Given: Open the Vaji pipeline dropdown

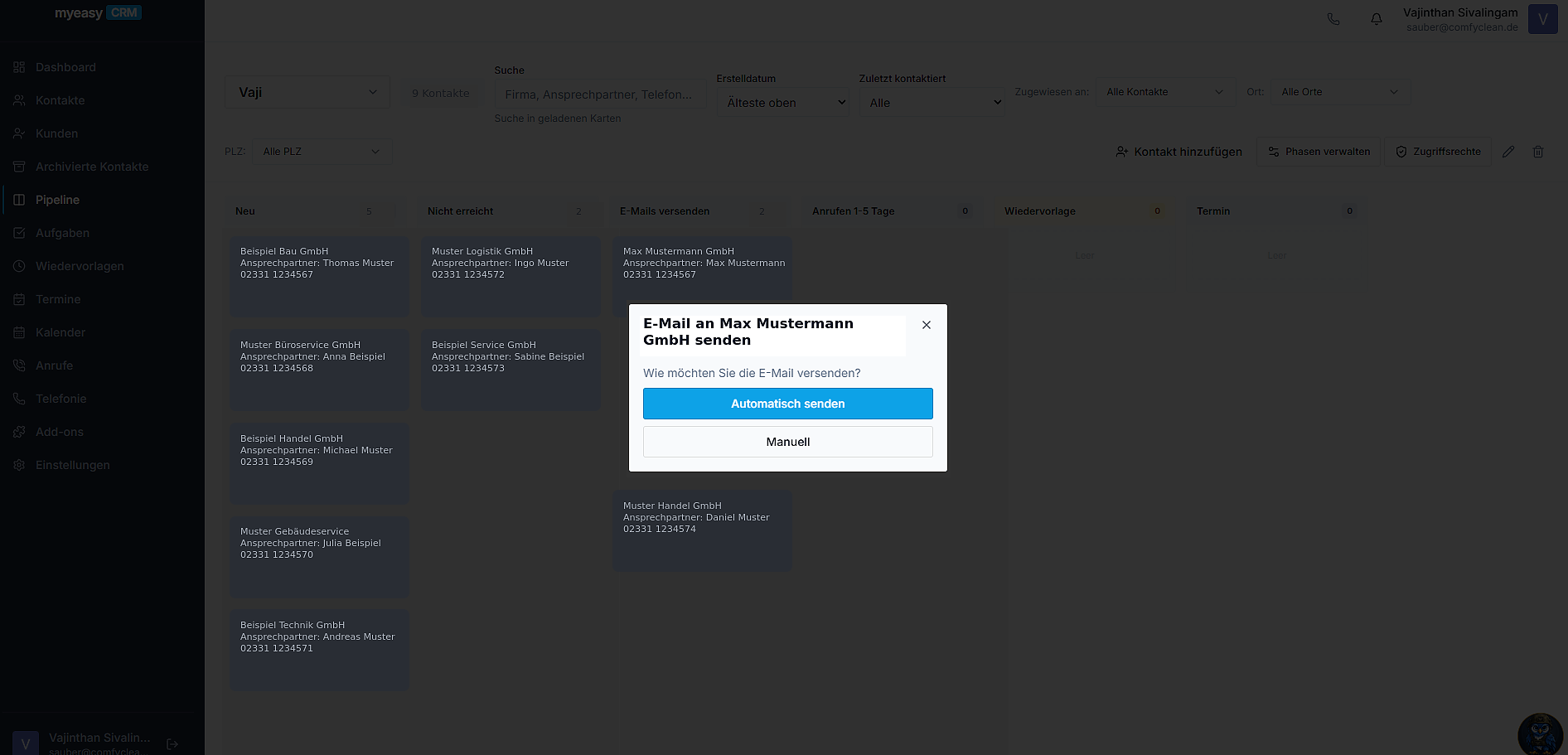Looking at the screenshot, I should pyautogui.click(x=307, y=92).
